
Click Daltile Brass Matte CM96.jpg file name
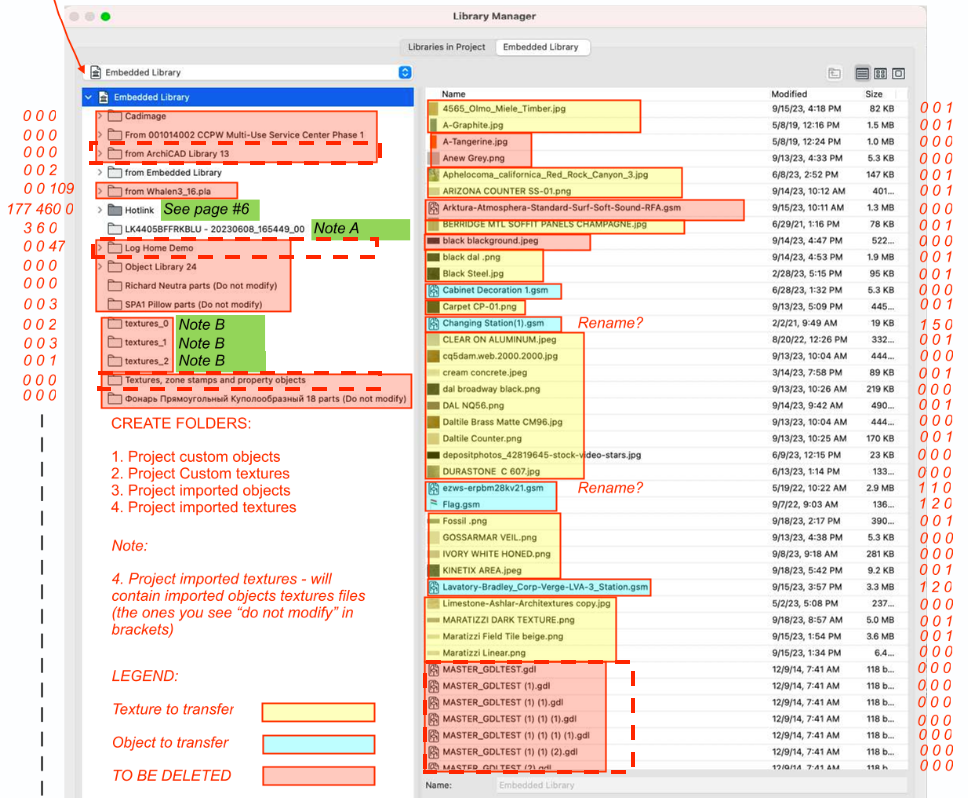[503, 422]
